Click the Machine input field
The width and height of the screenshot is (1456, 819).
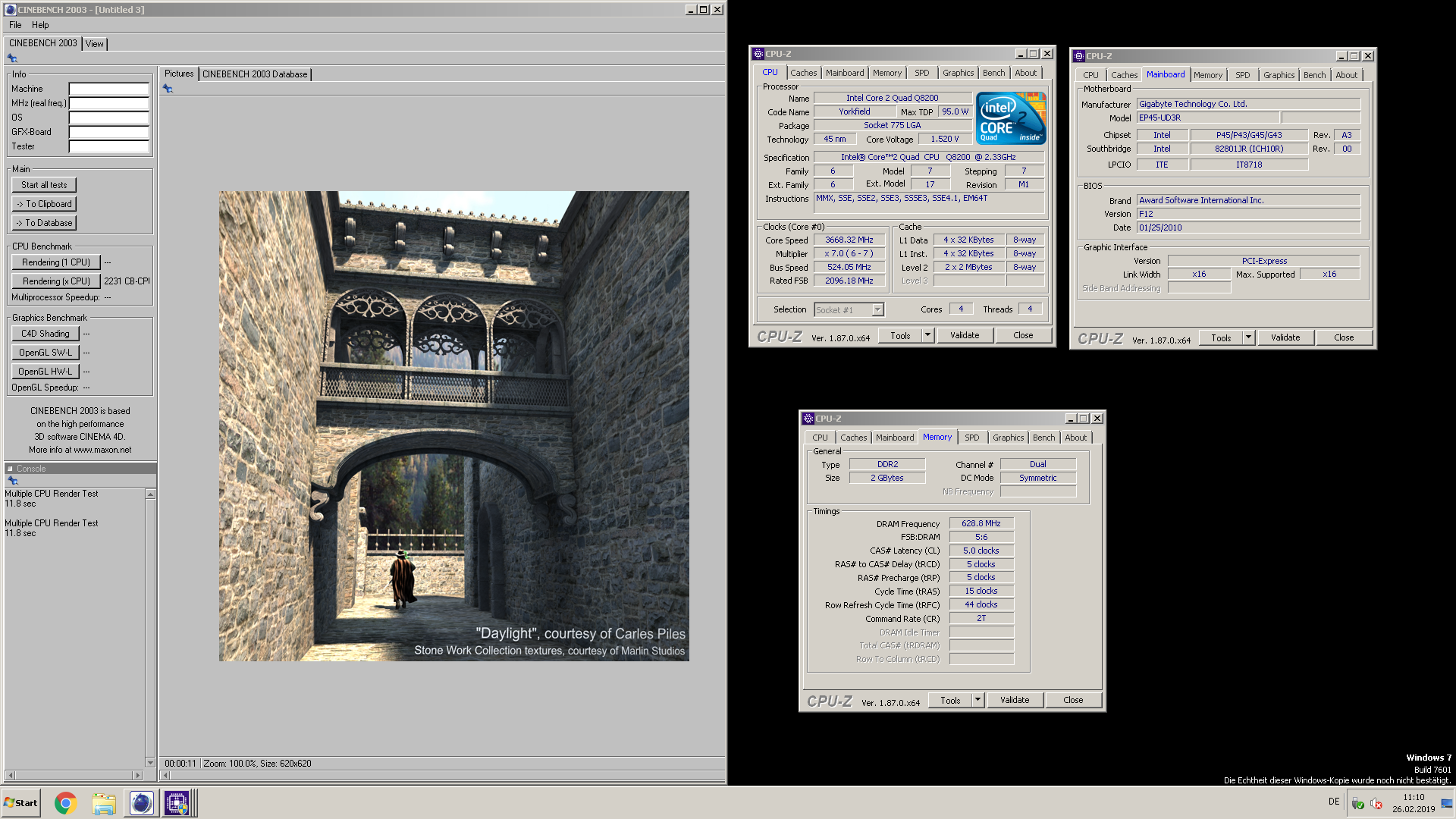pos(109,89)
